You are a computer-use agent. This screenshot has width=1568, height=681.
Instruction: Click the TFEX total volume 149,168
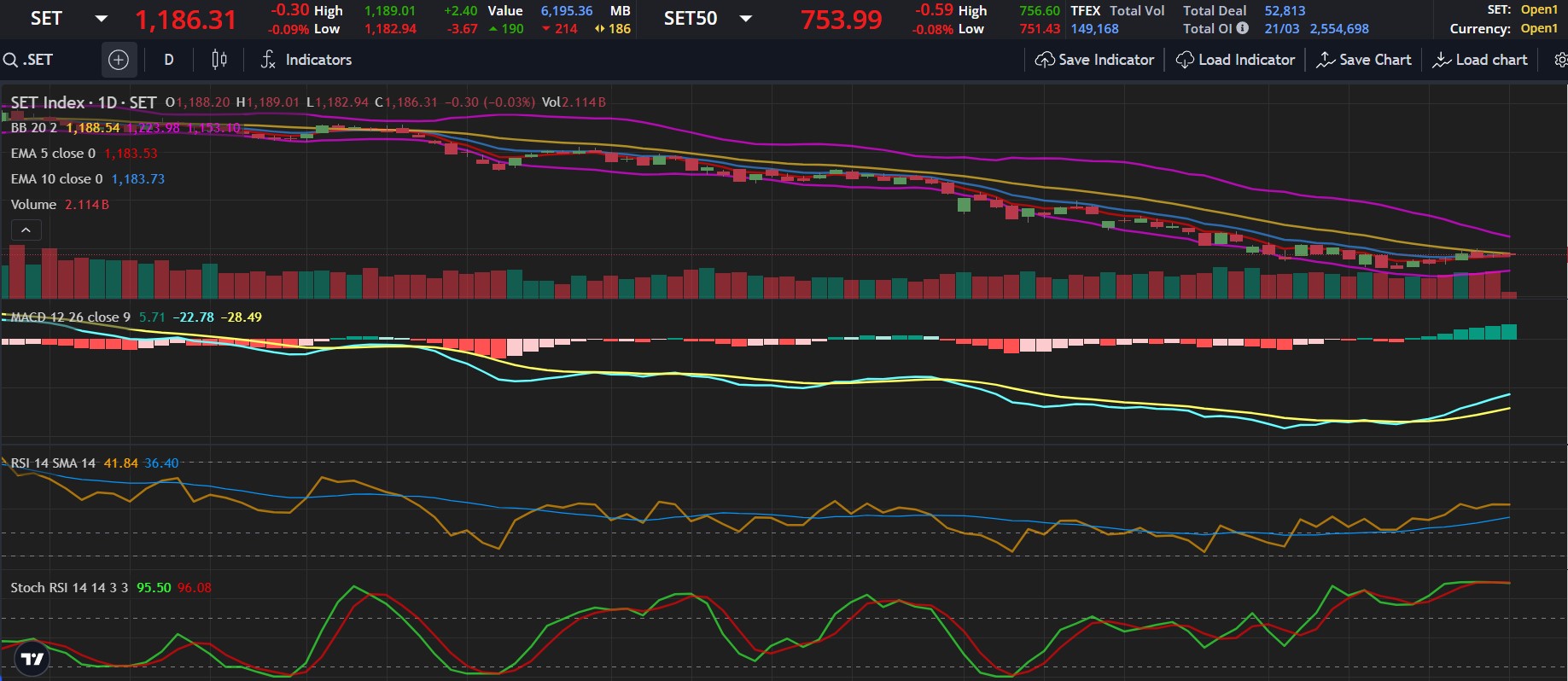pos(1095,29)
